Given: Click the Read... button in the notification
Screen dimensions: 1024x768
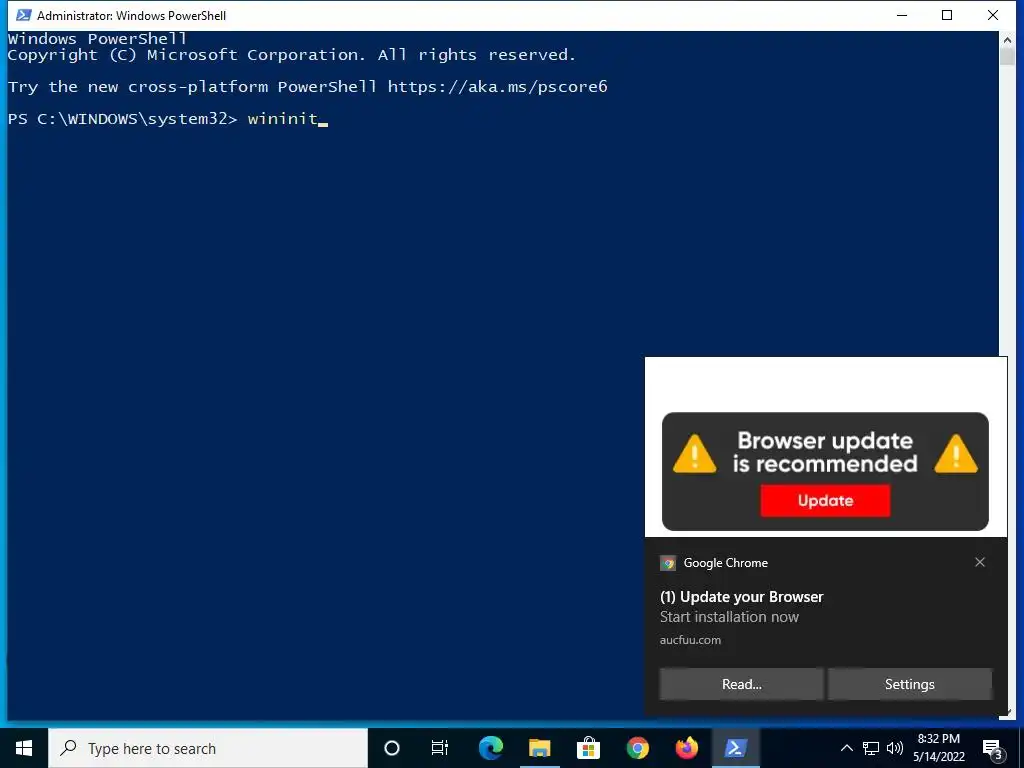Looking at the screenshot, I should click(x=741, y=684).
